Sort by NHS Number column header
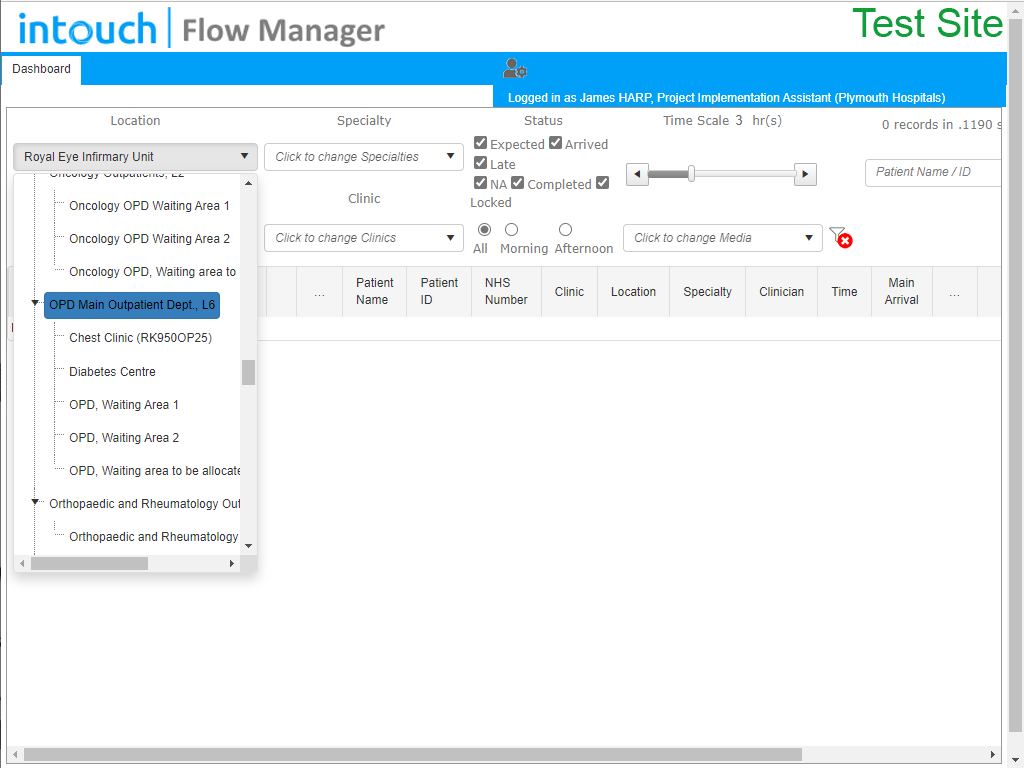Viewport: 1024px width, 768px height. coord(506,291)
